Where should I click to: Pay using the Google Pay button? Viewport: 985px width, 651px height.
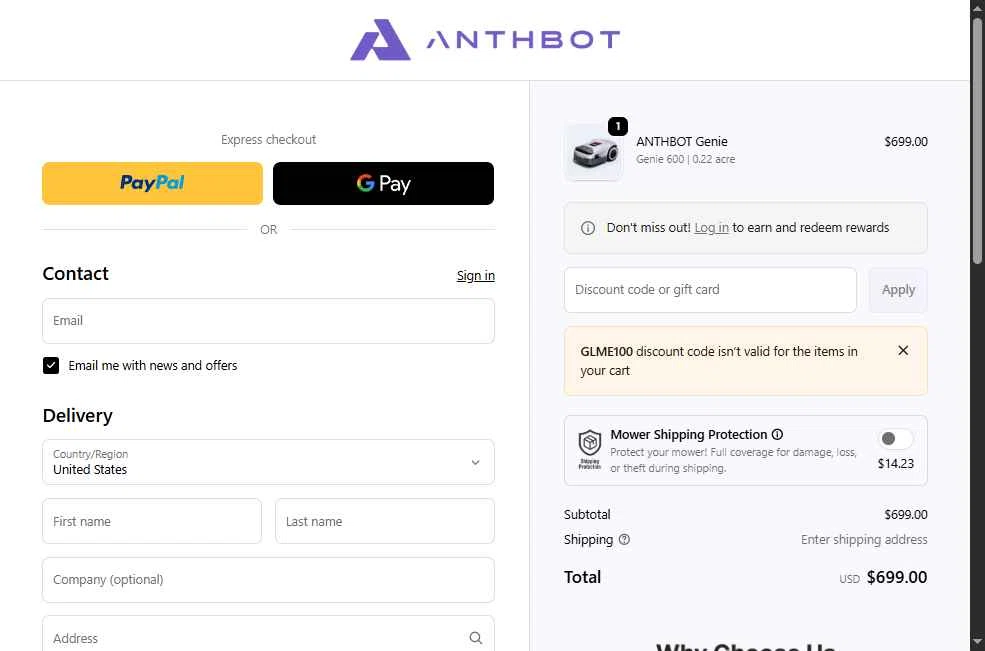(x=383, y=183)
